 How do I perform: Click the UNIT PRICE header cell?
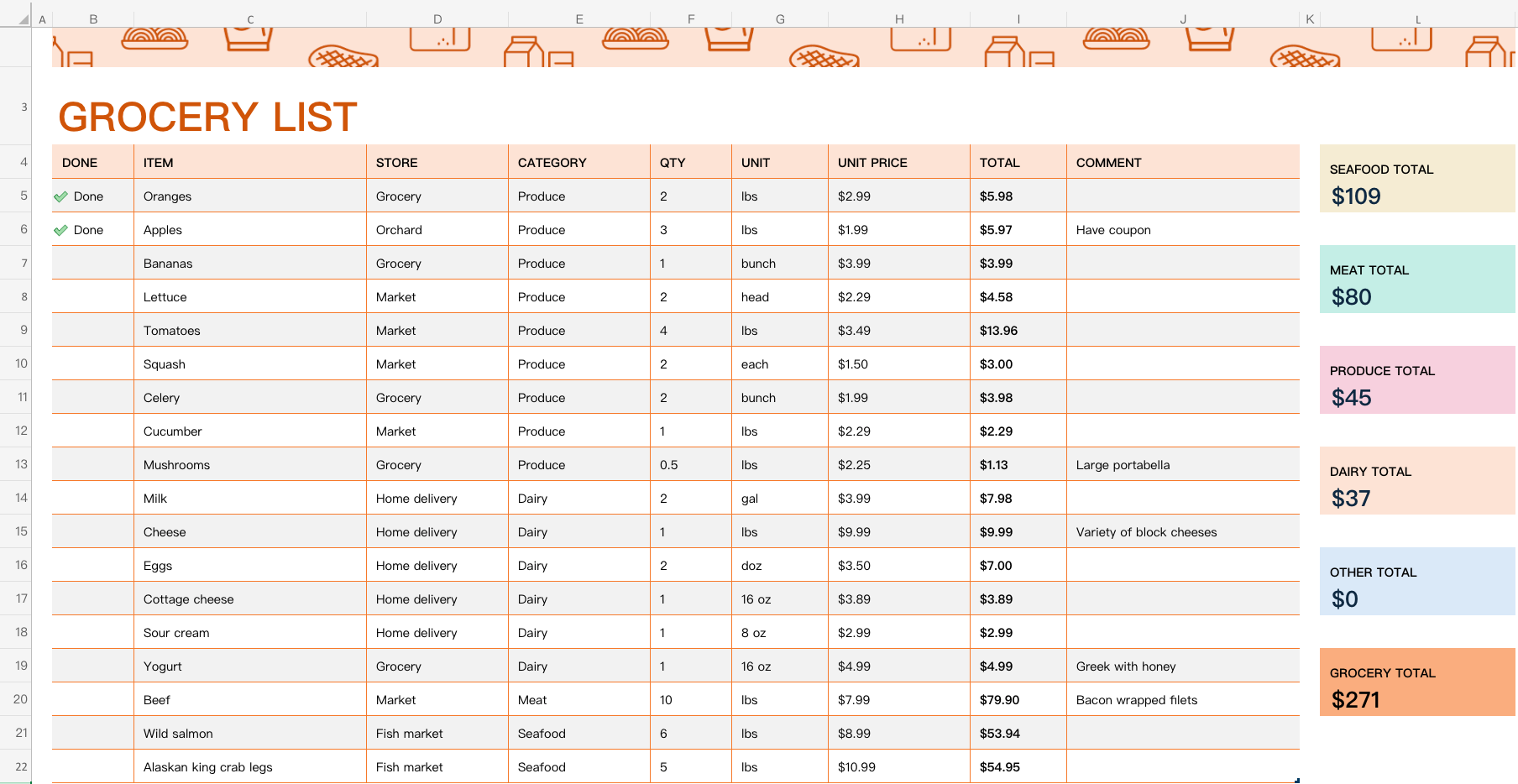(x=899, y=162)
